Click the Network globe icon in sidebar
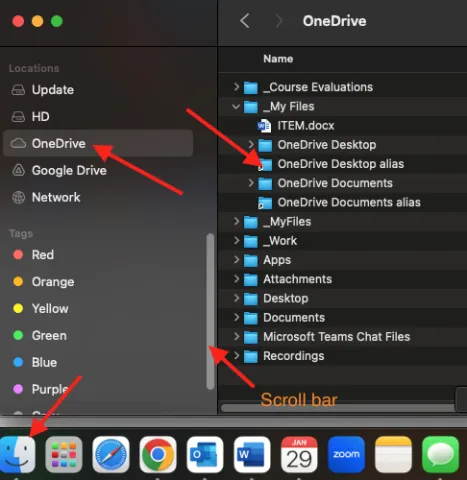 (x=18, y=197)
